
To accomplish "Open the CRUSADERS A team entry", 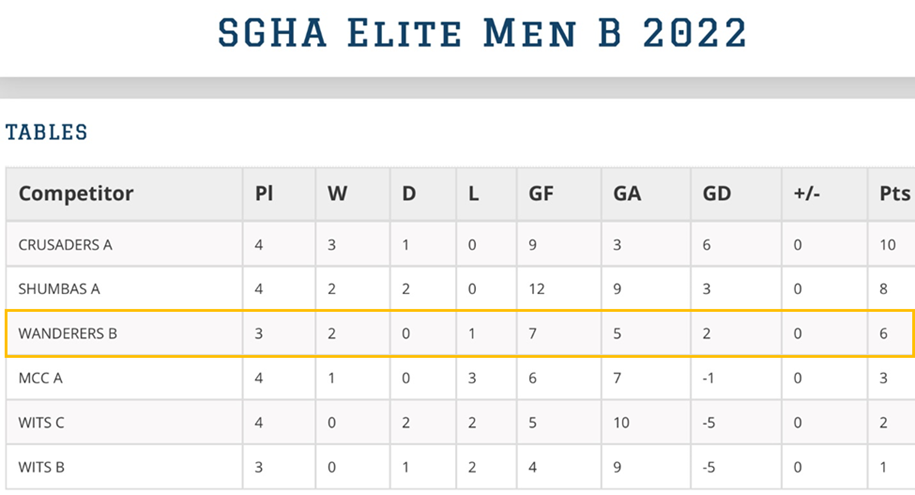I will 65,245.
